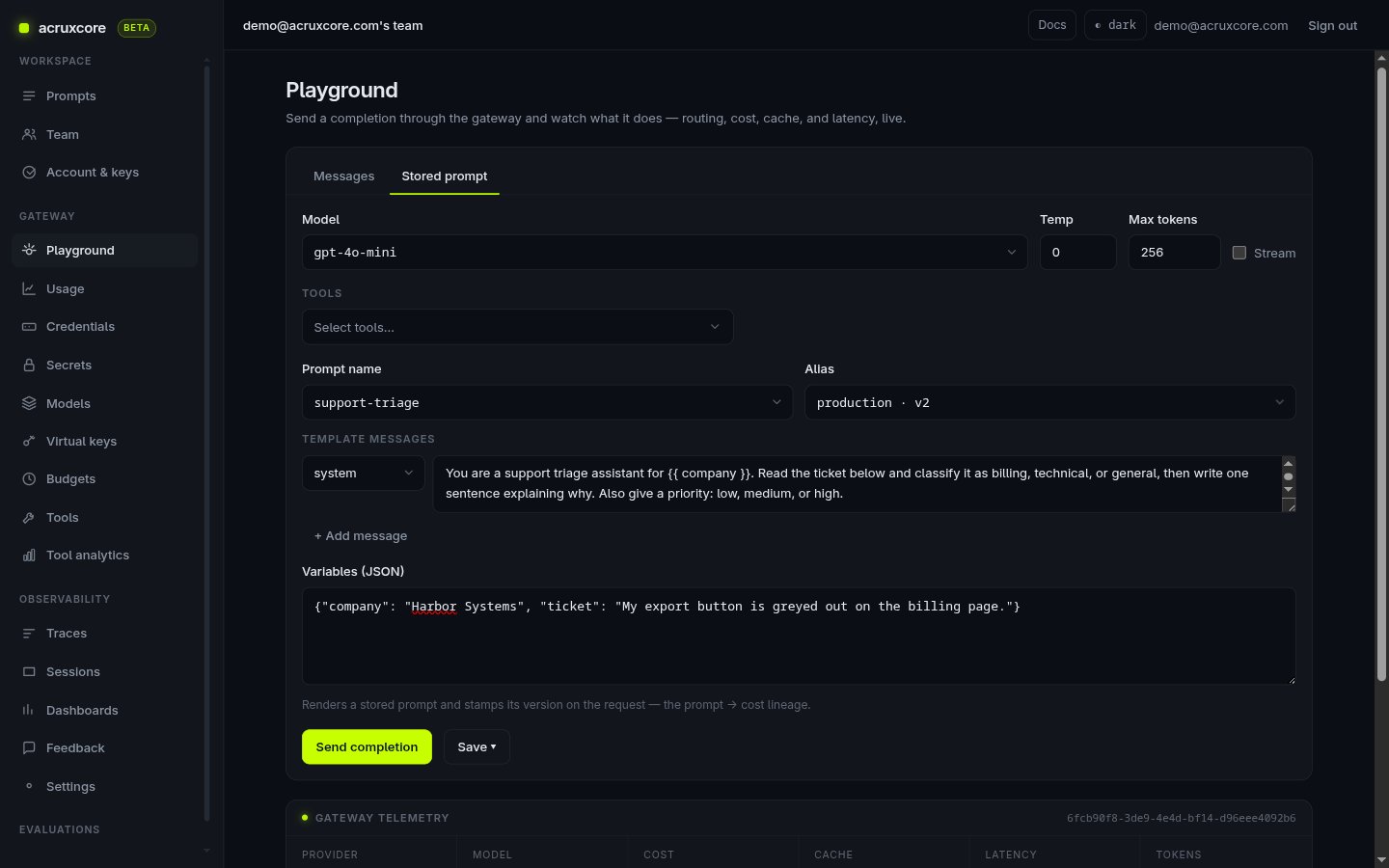The height and width of the screenshot is (868, 1389).
Task: Open the Traces page
Action: pos(105,633)
